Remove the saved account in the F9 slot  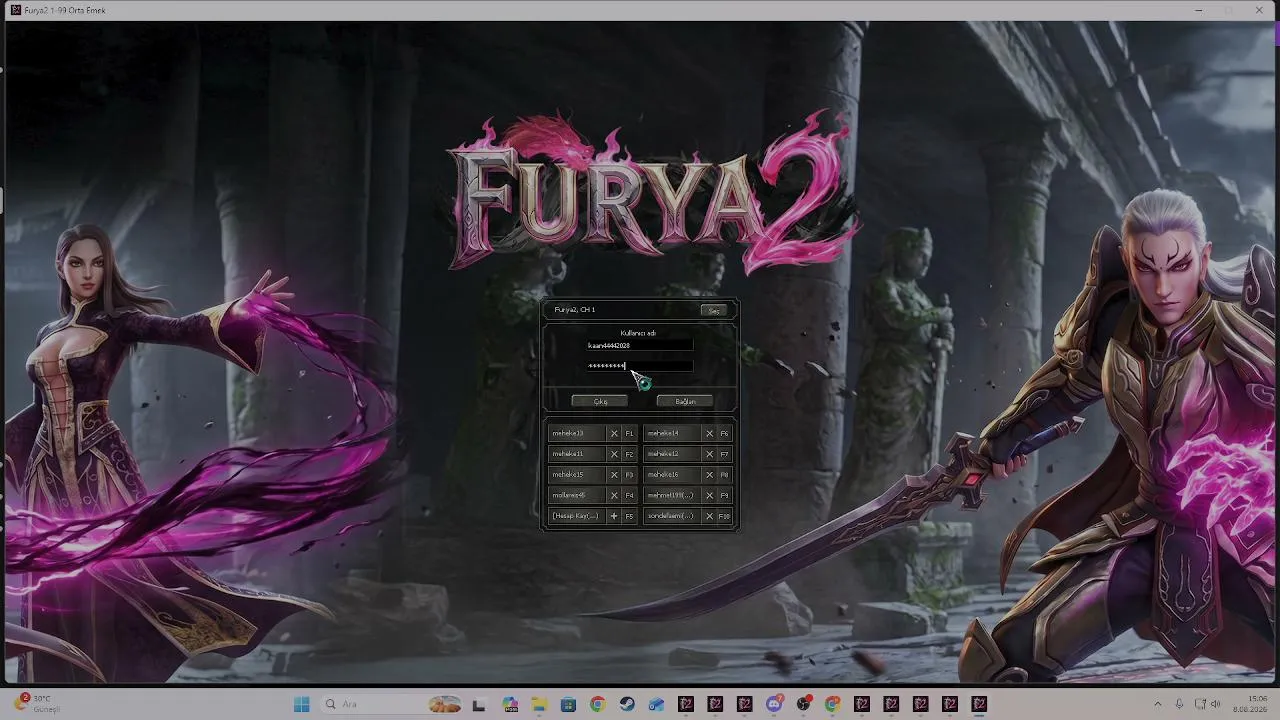click(709, 496)
